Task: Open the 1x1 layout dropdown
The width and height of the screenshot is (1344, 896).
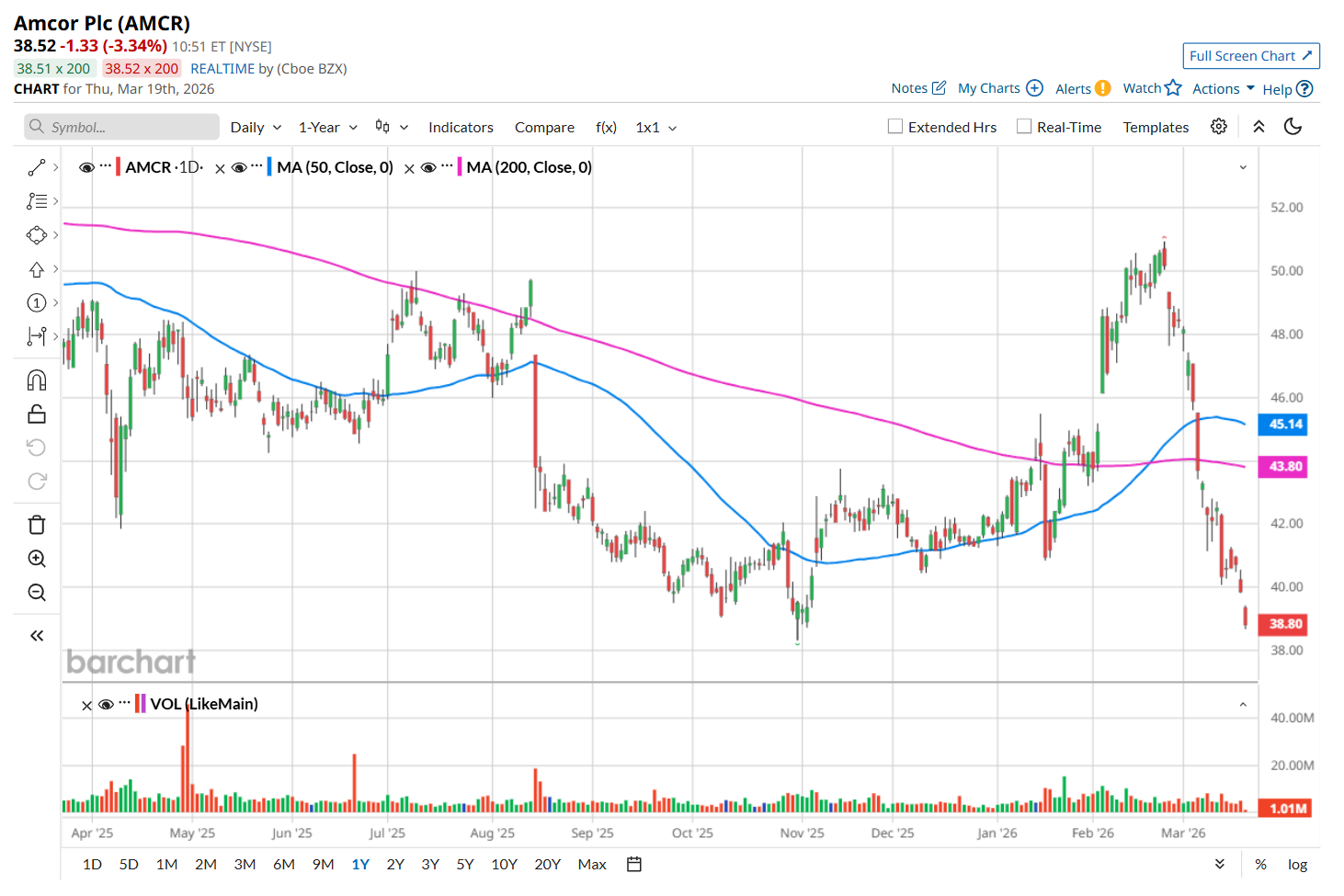Action: 656,128
